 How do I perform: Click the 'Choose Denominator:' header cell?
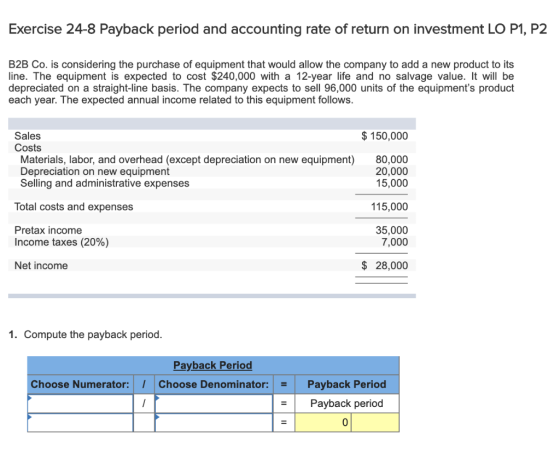(x=214, y=384)
